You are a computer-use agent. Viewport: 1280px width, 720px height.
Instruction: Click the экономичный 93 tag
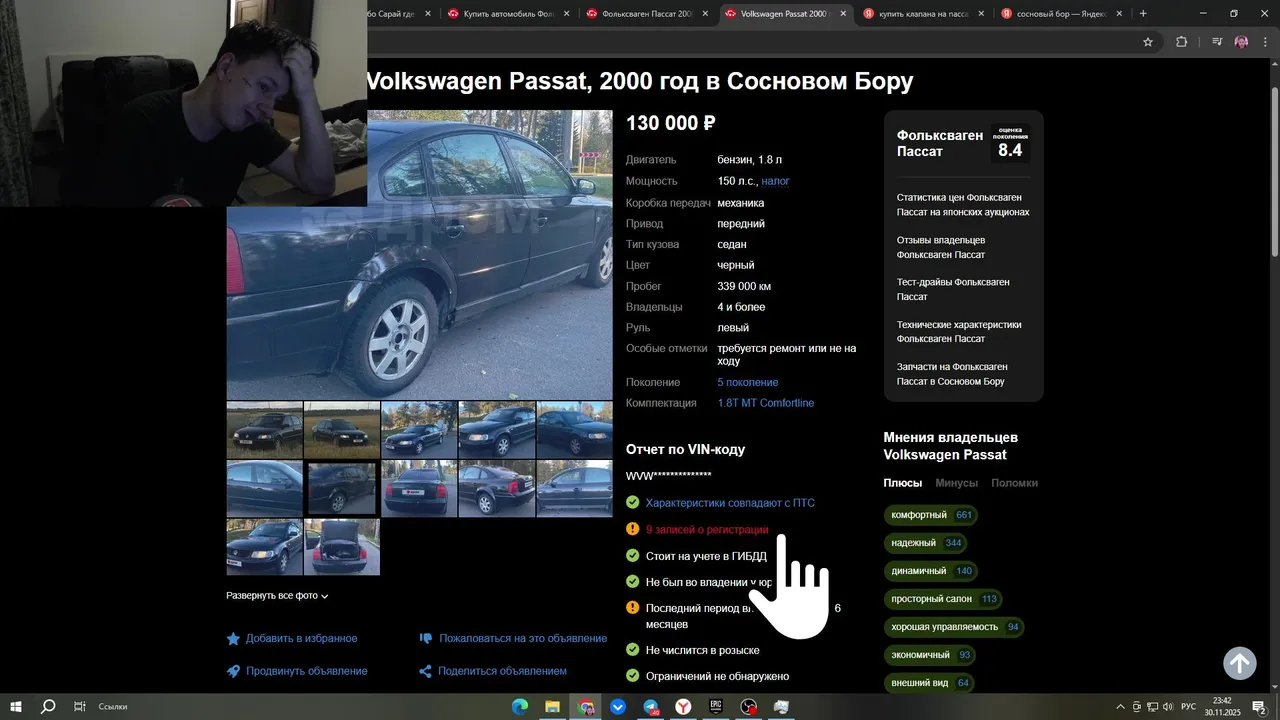coord(930,655)
